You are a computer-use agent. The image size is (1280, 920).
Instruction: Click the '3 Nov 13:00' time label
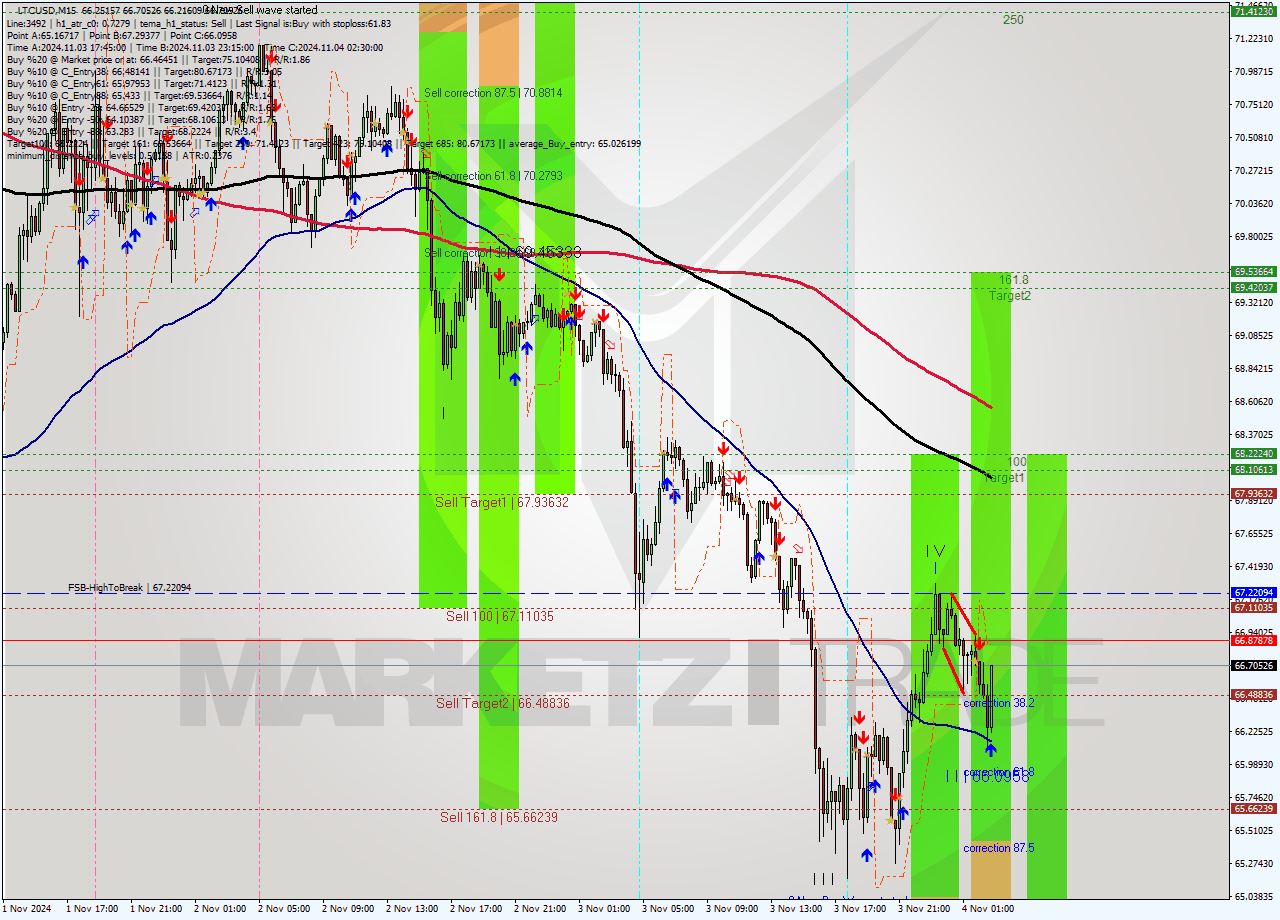tap(796, 909)
